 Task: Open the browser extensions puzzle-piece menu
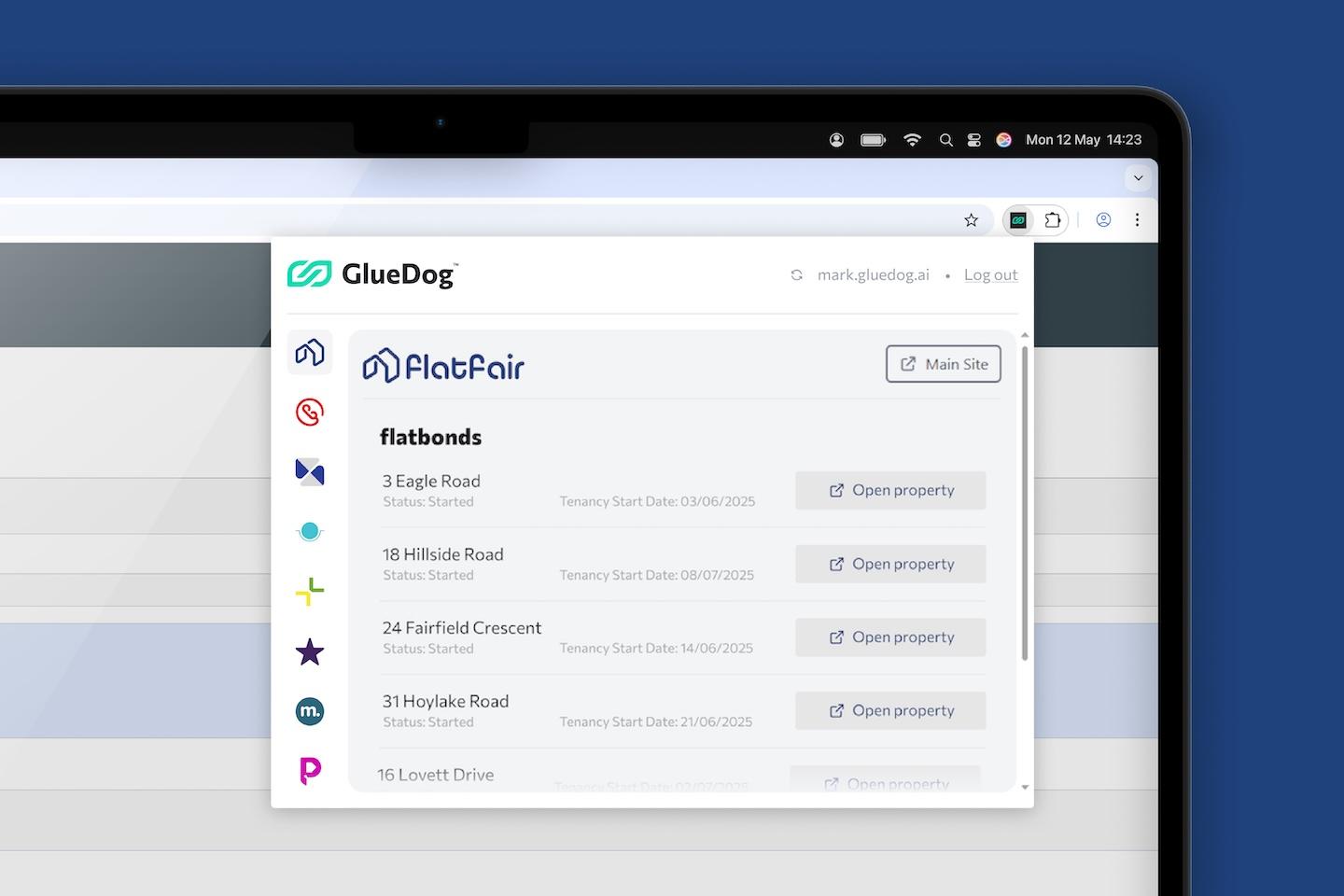(x=1054, y=219)
